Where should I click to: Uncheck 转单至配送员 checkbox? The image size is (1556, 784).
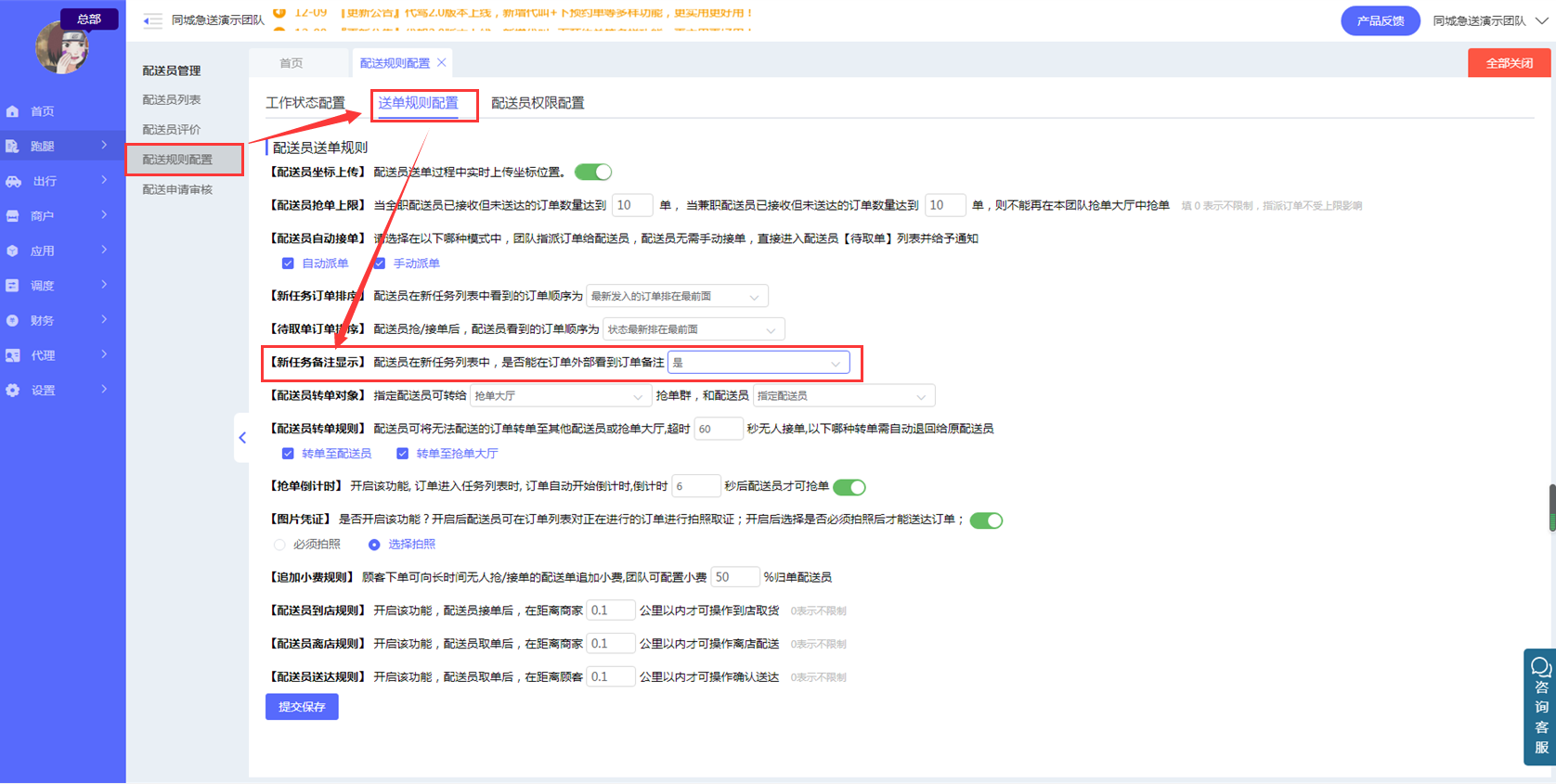pyautogui.click(x=288, y=454)
